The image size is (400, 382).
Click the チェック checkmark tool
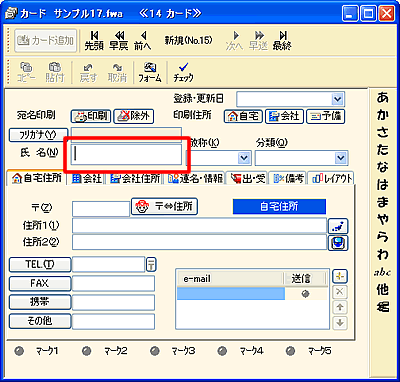(183, 72)
